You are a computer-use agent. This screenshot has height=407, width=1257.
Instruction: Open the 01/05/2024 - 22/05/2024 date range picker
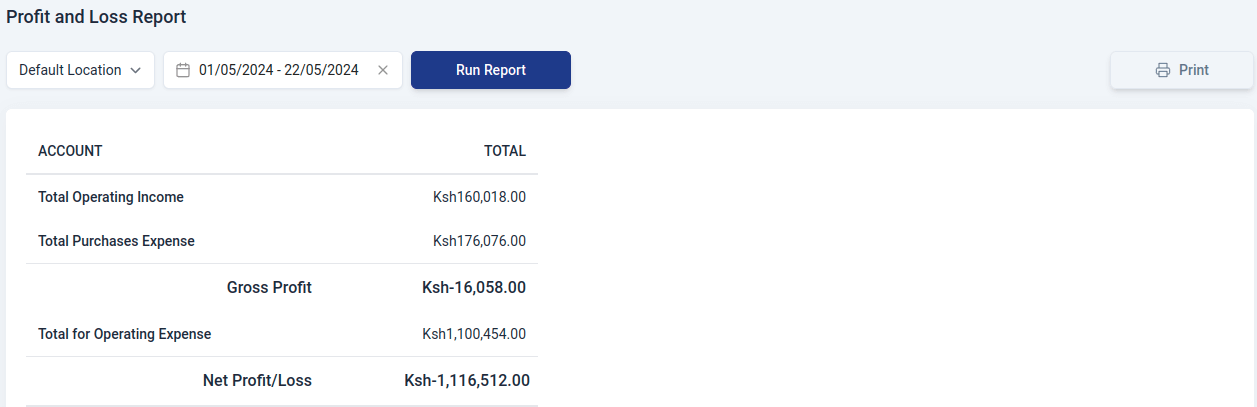(278, 70)
